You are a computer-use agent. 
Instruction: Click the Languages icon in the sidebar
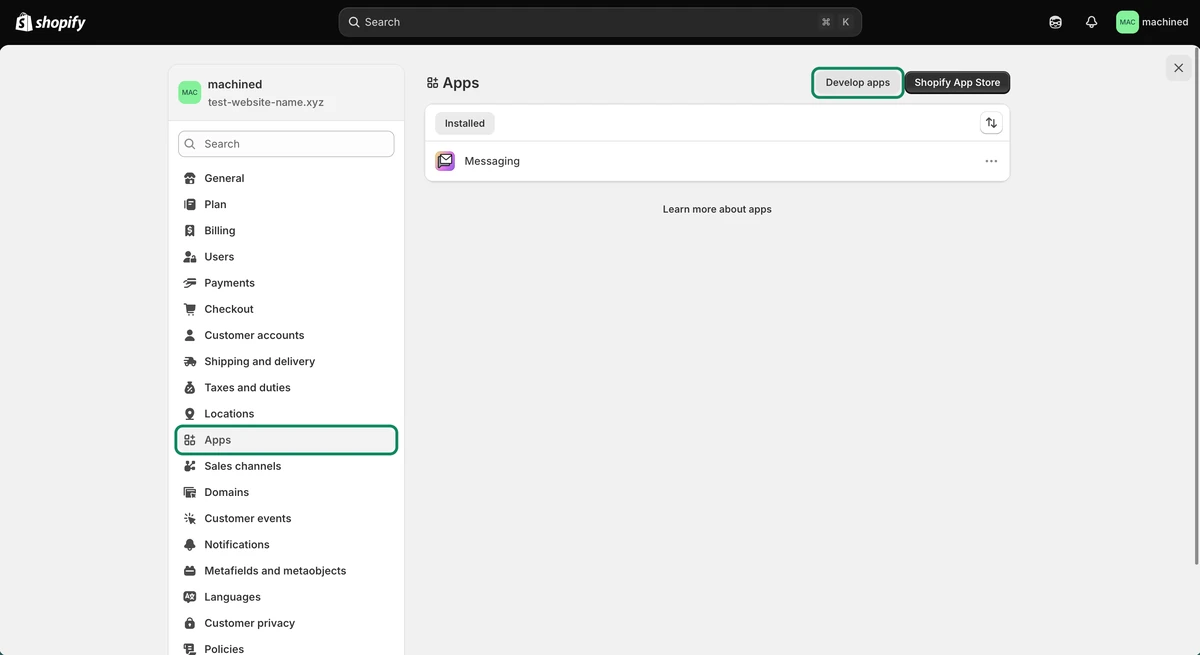pyautogui.click(x=190, y=597)
